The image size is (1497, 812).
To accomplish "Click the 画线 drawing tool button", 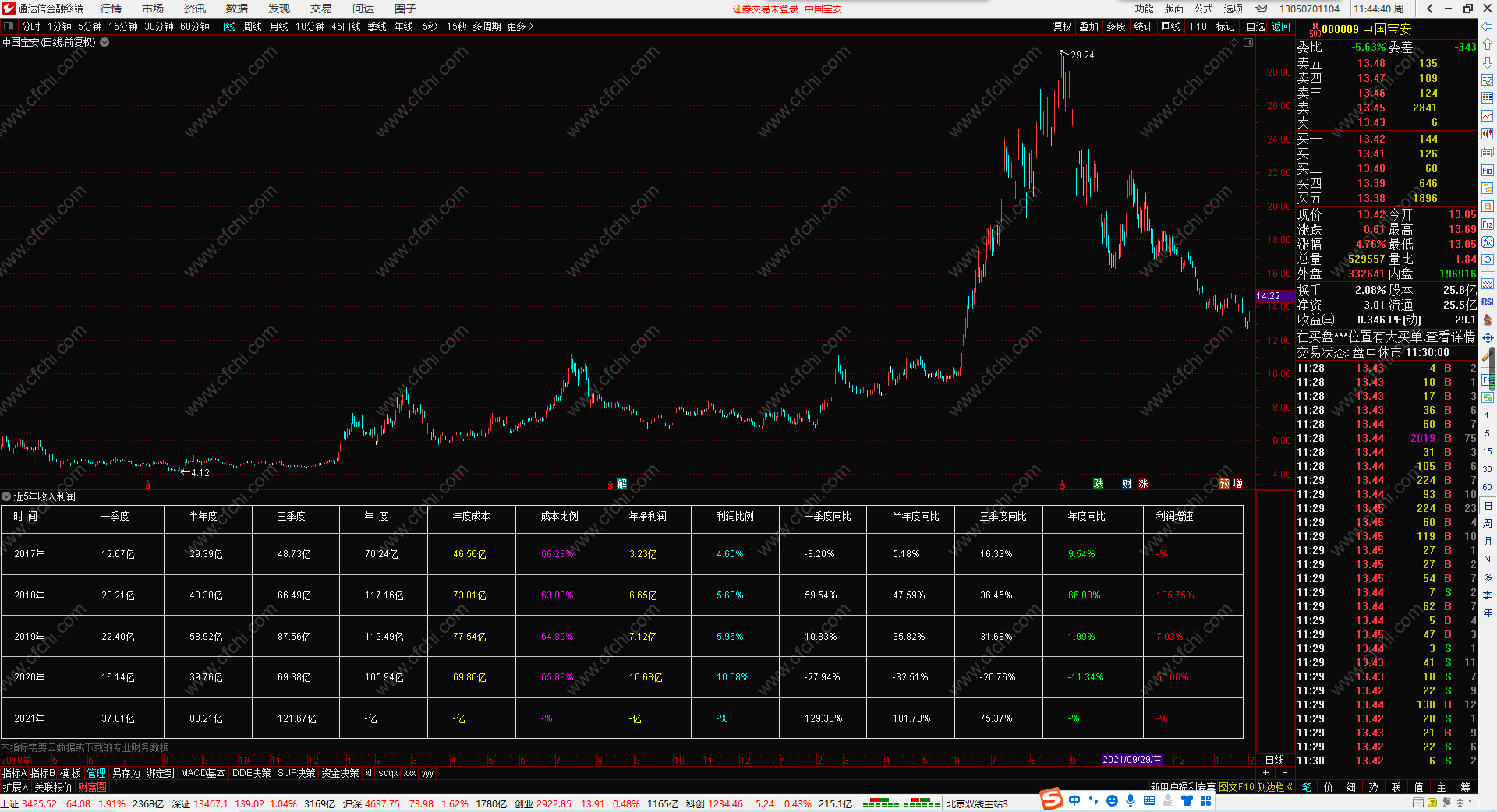I will (1170, 26).
